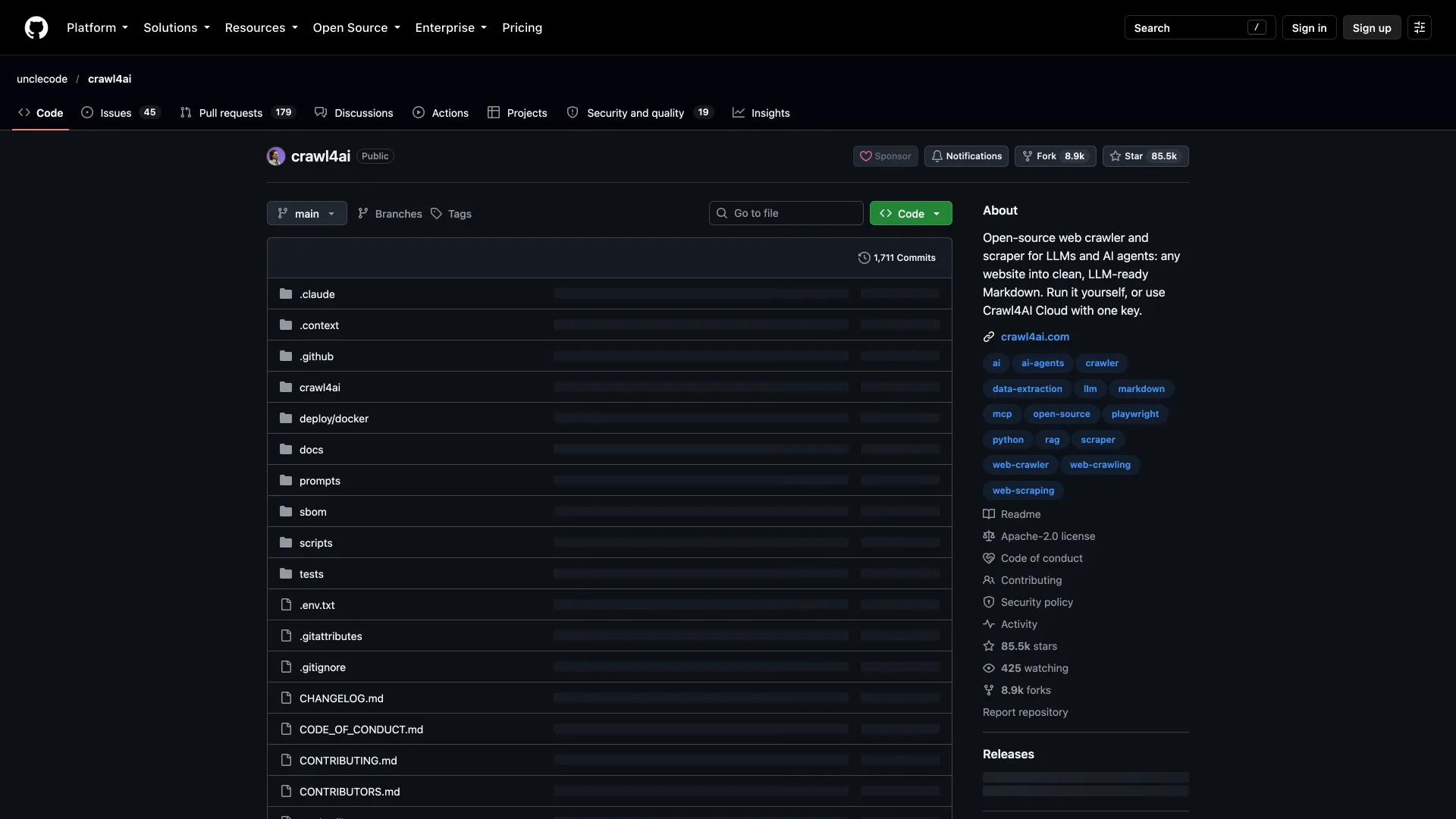Click the Readme book icon
The height and width of the screenshot is (819, 1456).
point(989,514)
